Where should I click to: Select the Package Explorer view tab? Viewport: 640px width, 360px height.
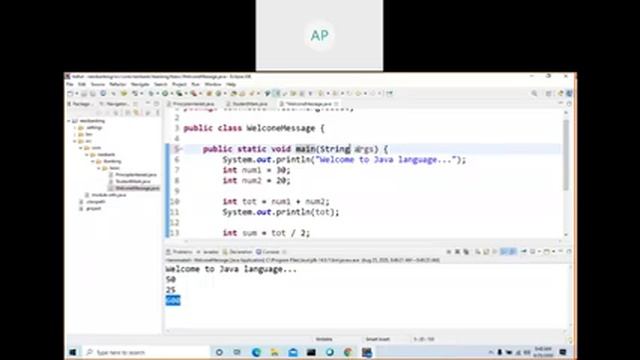click(81, 104)
